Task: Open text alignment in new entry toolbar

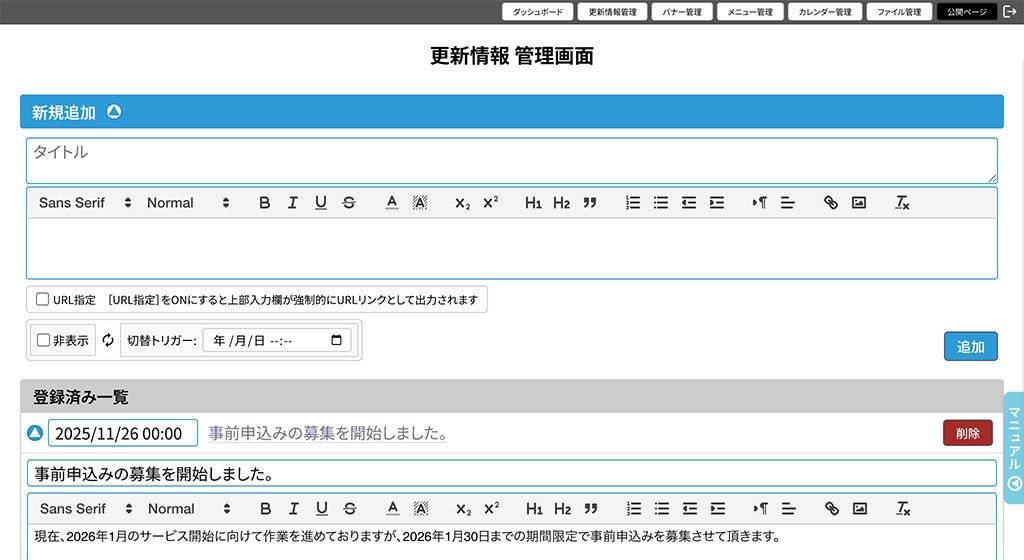Action: click(x=788, y=203)
